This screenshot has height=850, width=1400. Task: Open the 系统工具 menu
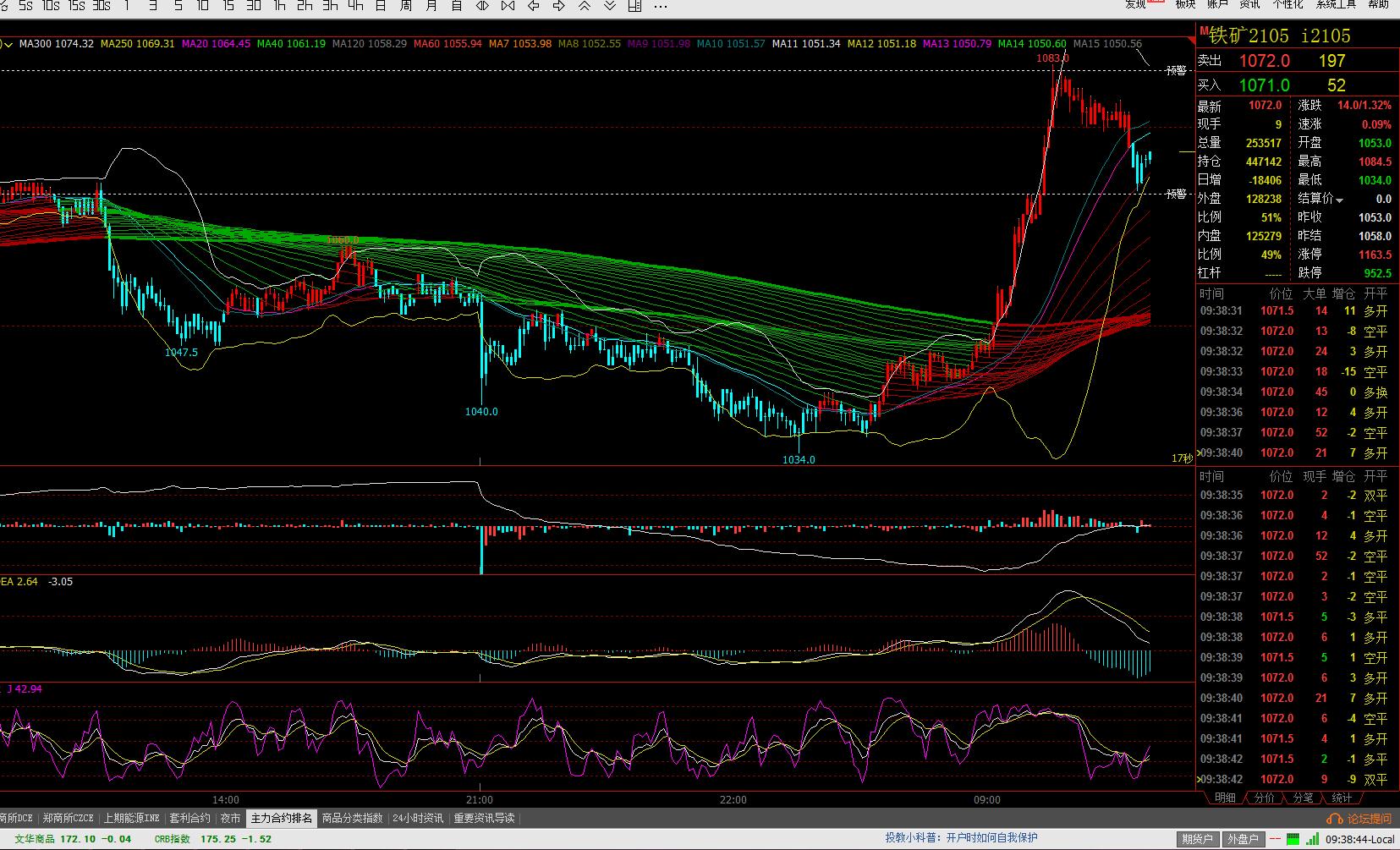[x=1336, y=4]
